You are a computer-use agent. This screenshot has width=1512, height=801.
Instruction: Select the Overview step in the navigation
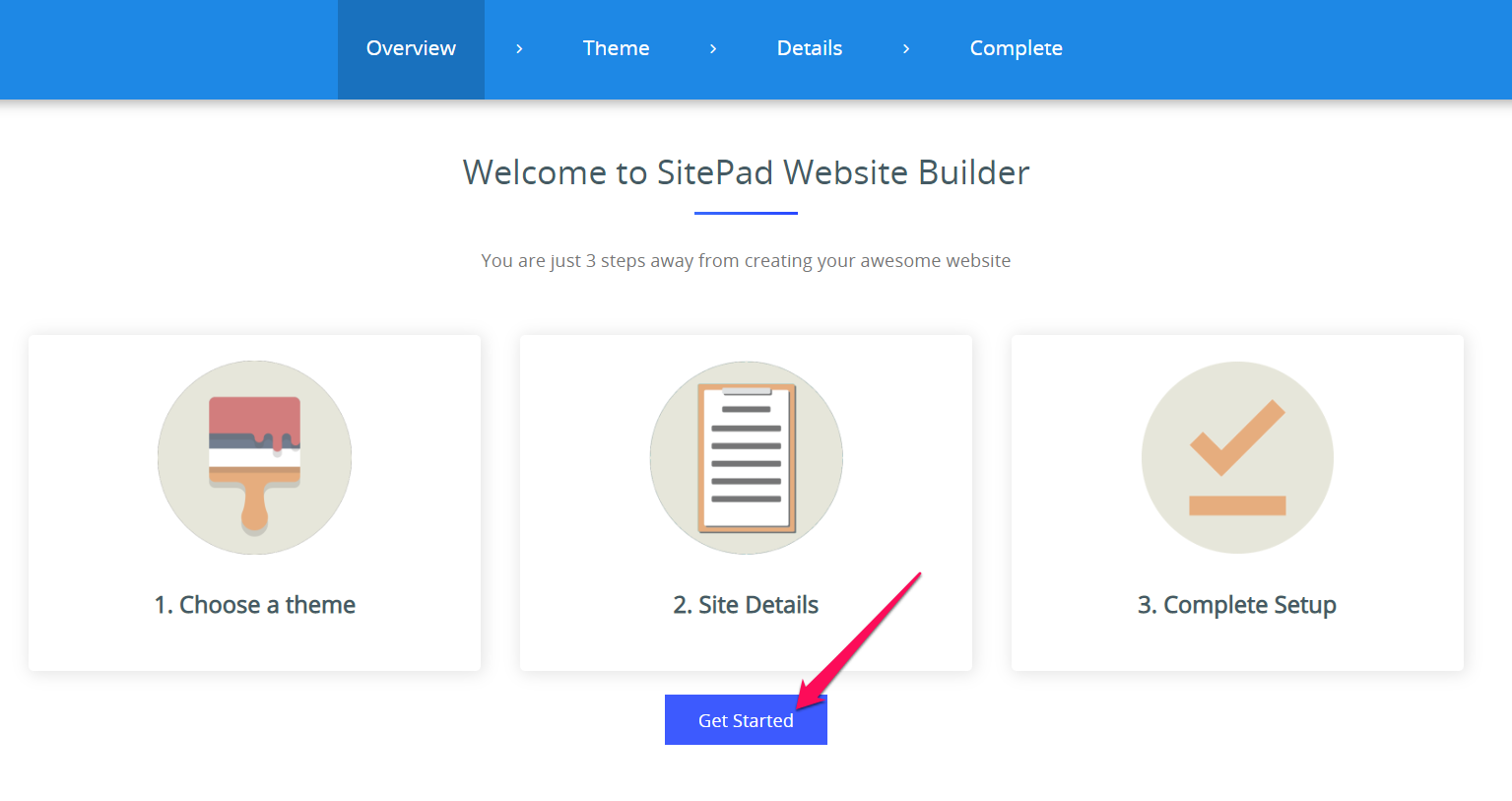[411, 47]
